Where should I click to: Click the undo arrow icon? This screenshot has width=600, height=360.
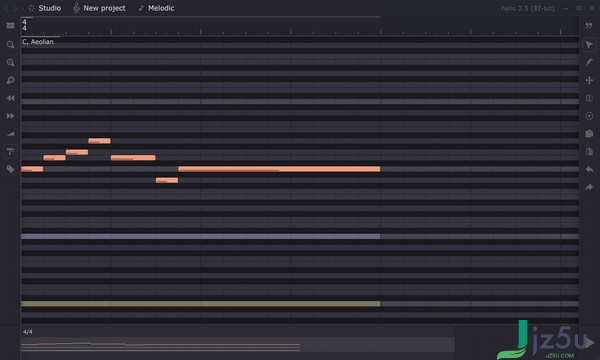pyautogui.click(x=589, y=169)
